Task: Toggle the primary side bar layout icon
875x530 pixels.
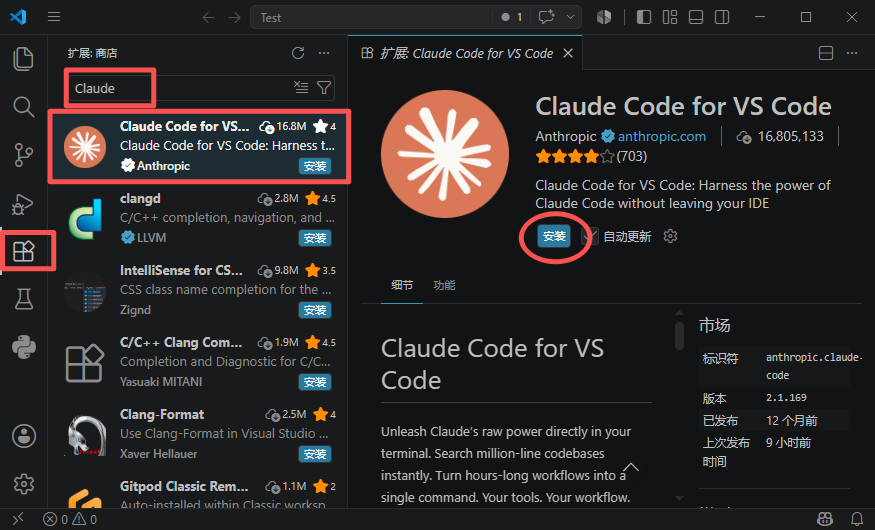Action: 643,17
